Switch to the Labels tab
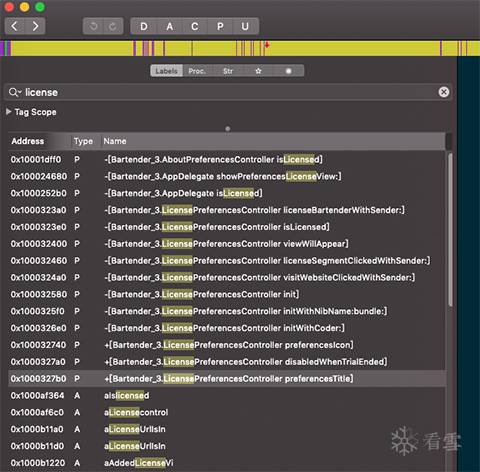Viewport: 480px width, 472px height. tap(166, 71)
